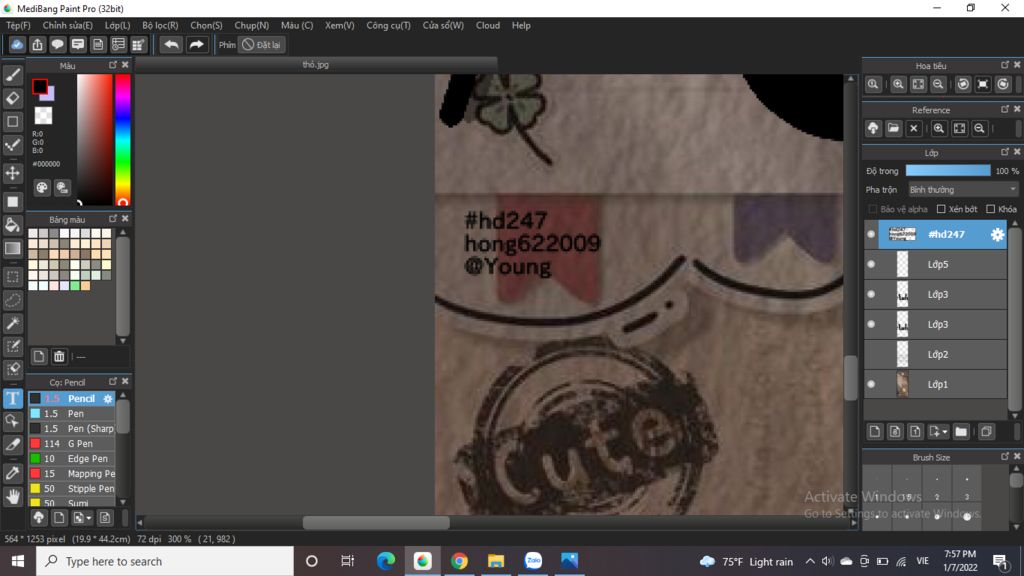
Task: Select the Text tool
Action: point(12,398)
